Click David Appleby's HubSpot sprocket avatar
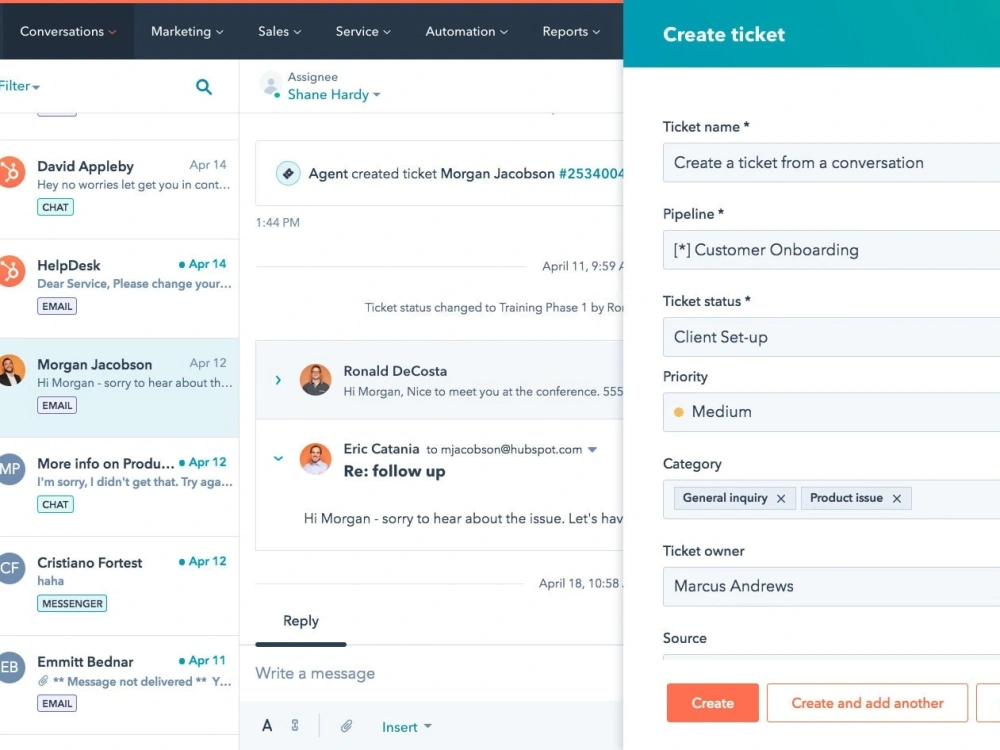This screenshot has width=1000, height=750. (x=11, y=172)
